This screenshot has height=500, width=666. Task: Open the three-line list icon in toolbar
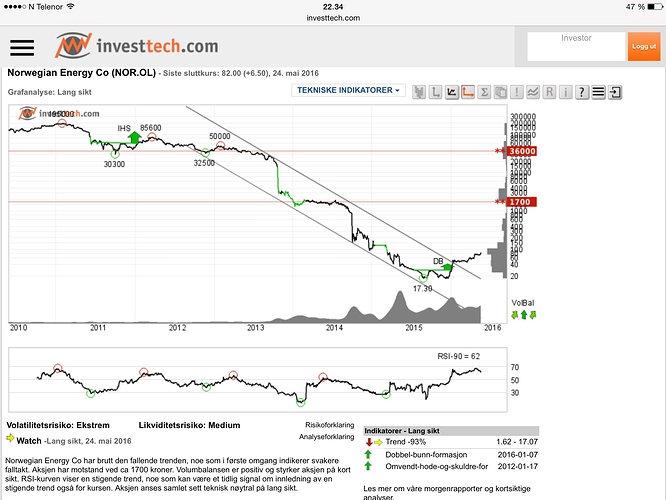pos(598,92)
